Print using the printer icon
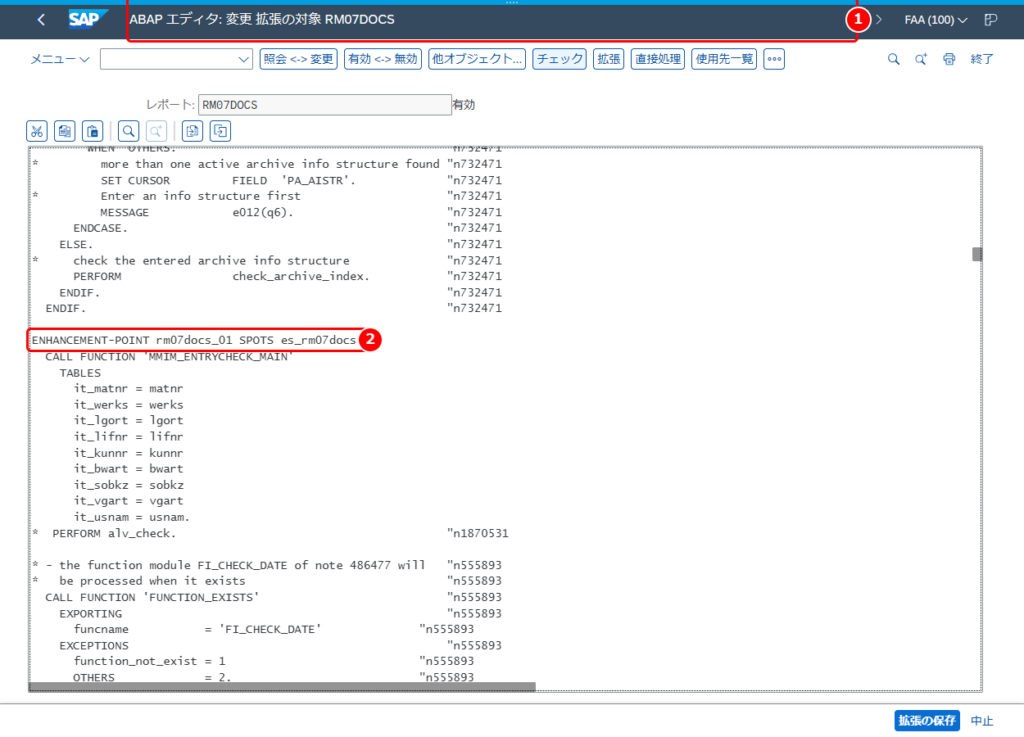The image size is (1024, 737). pyautogui.click(x=949, y=59)
